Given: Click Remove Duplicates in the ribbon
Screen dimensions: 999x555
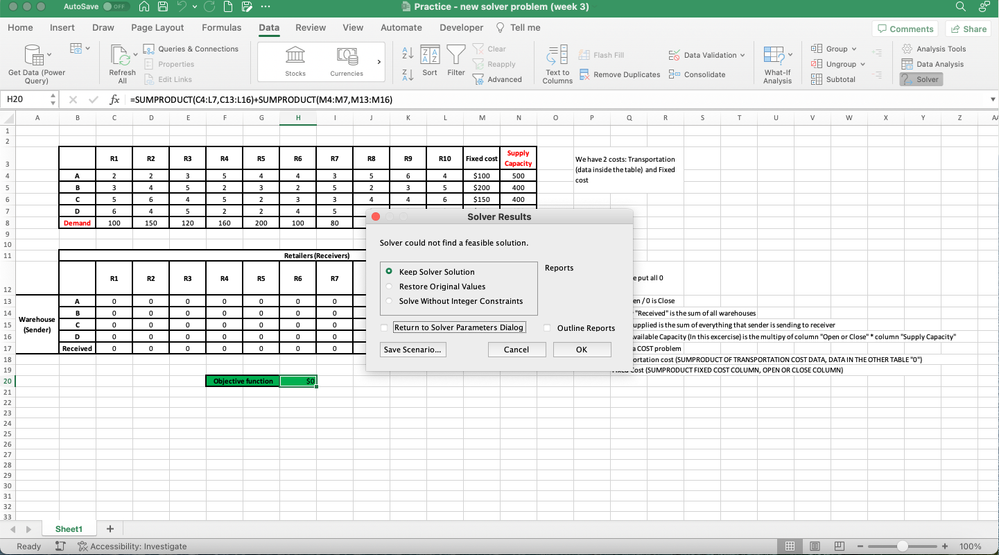Looking at the screenshot, I should click(620, 75).
